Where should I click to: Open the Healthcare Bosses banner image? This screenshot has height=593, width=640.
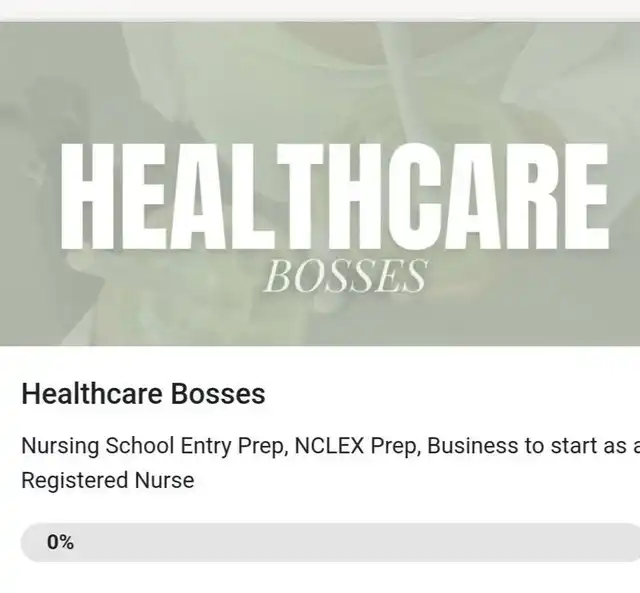(320, 184)
